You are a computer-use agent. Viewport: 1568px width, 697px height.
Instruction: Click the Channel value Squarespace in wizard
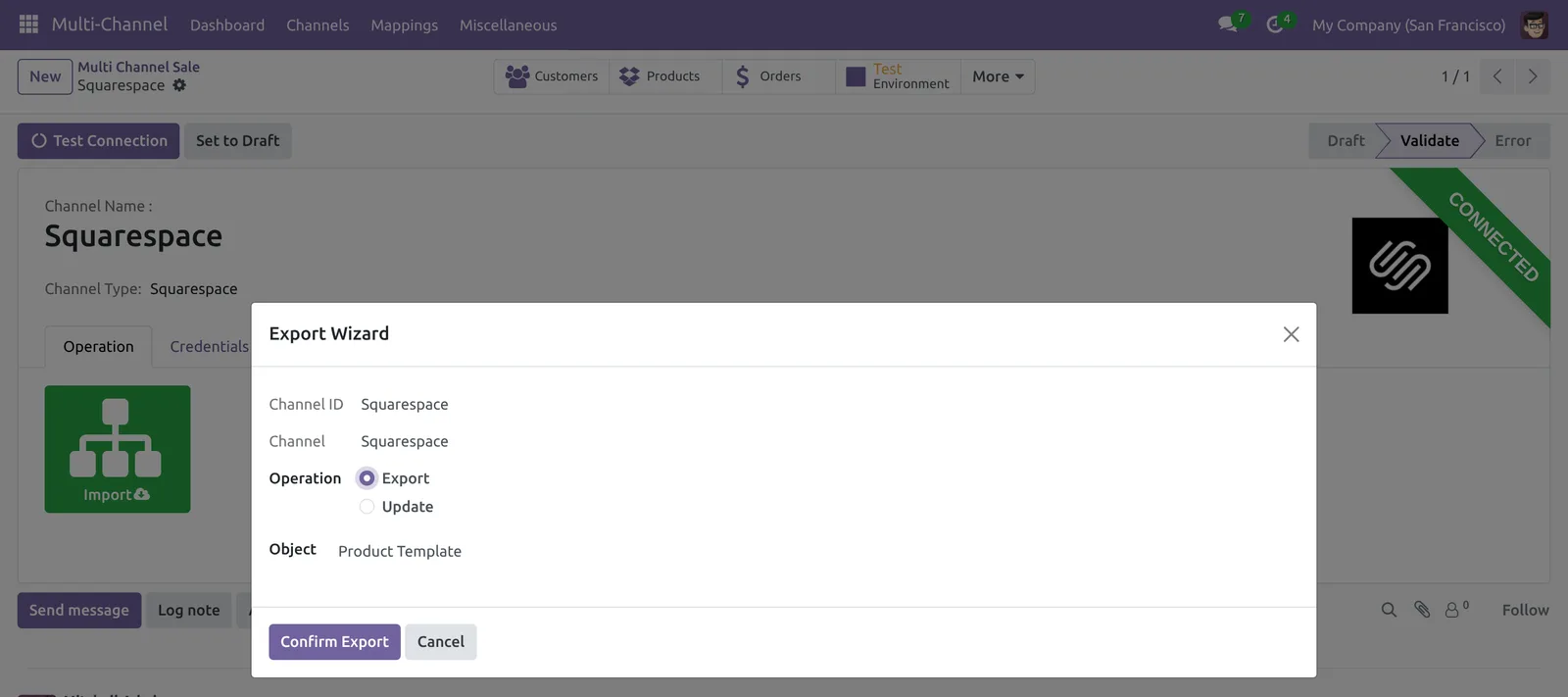click(405, 441)
